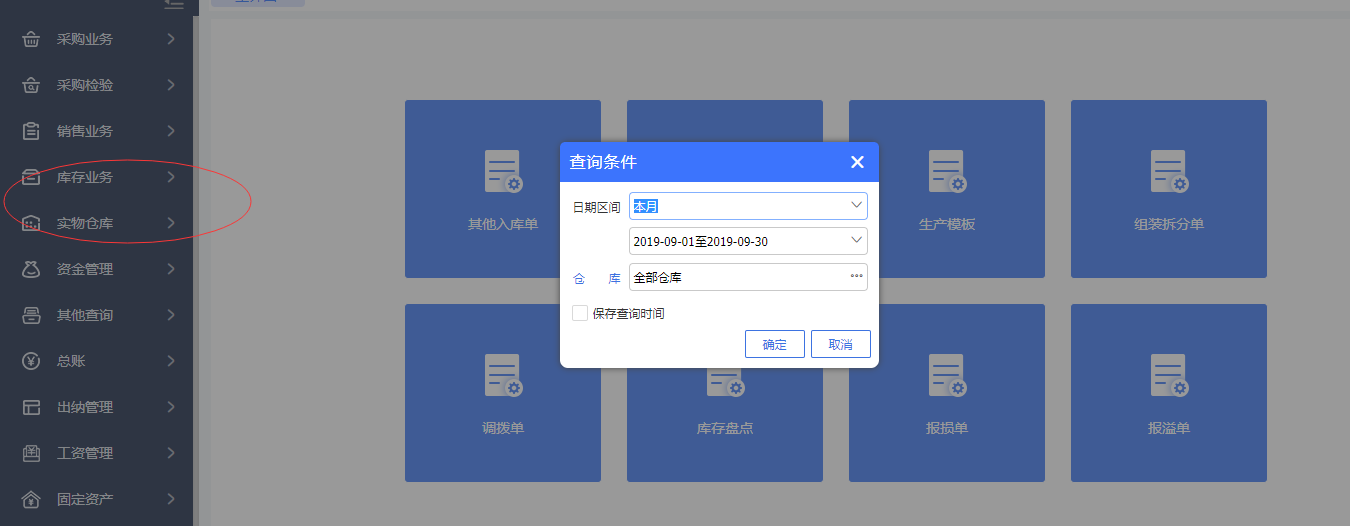Open the 报溢单 tile
The image size is (1350, 526).
[x=1169, y=393]
